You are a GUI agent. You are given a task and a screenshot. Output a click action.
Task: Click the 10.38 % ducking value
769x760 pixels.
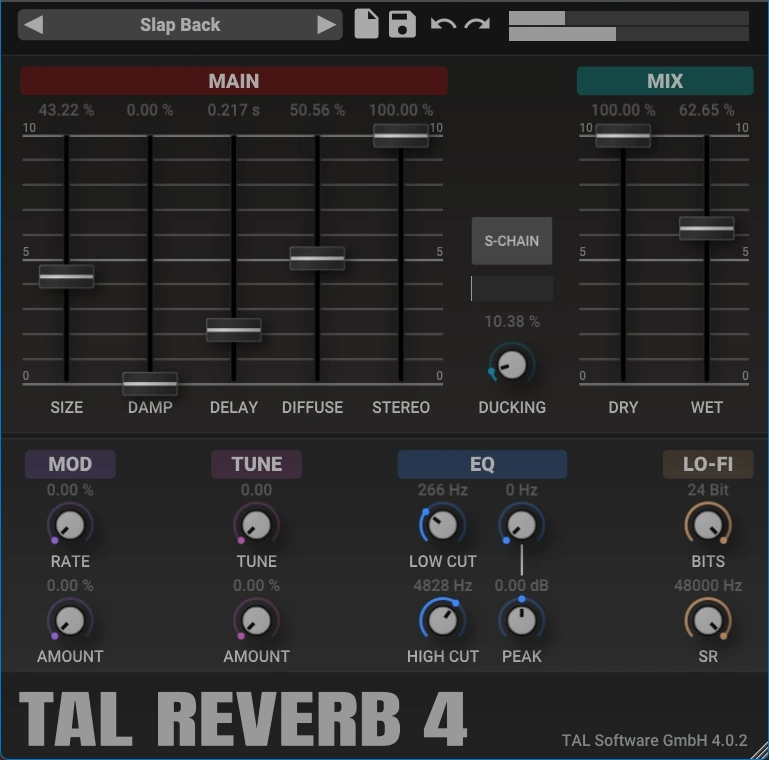(x=512, y=322)
